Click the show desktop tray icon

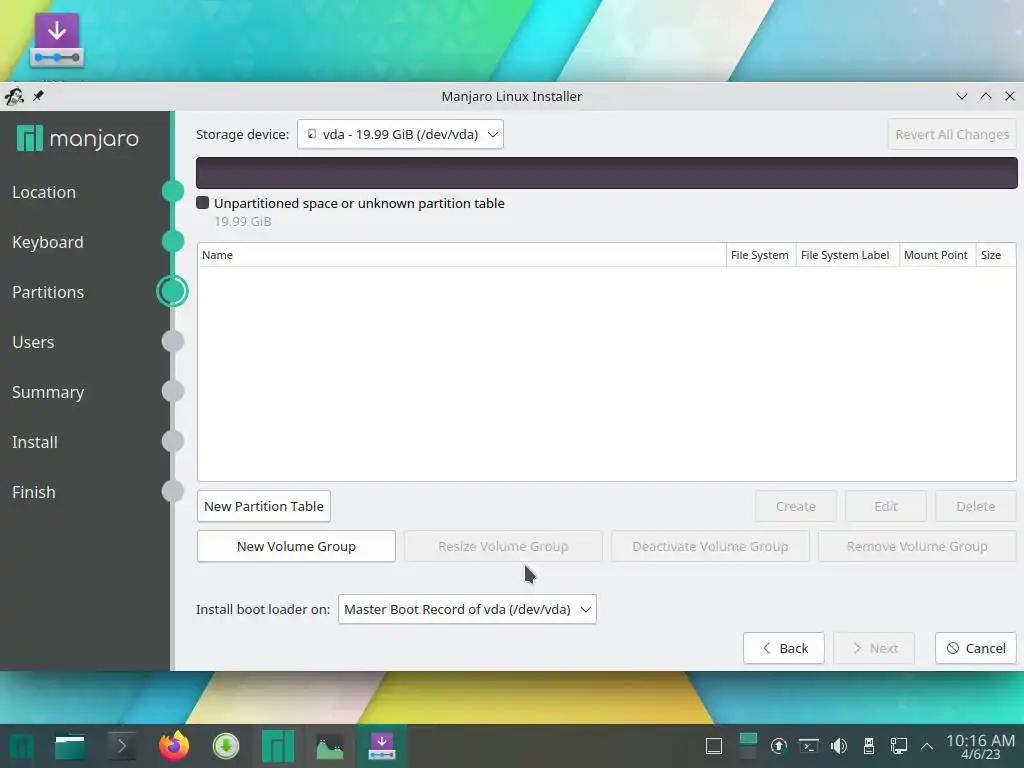click(714, 746)
